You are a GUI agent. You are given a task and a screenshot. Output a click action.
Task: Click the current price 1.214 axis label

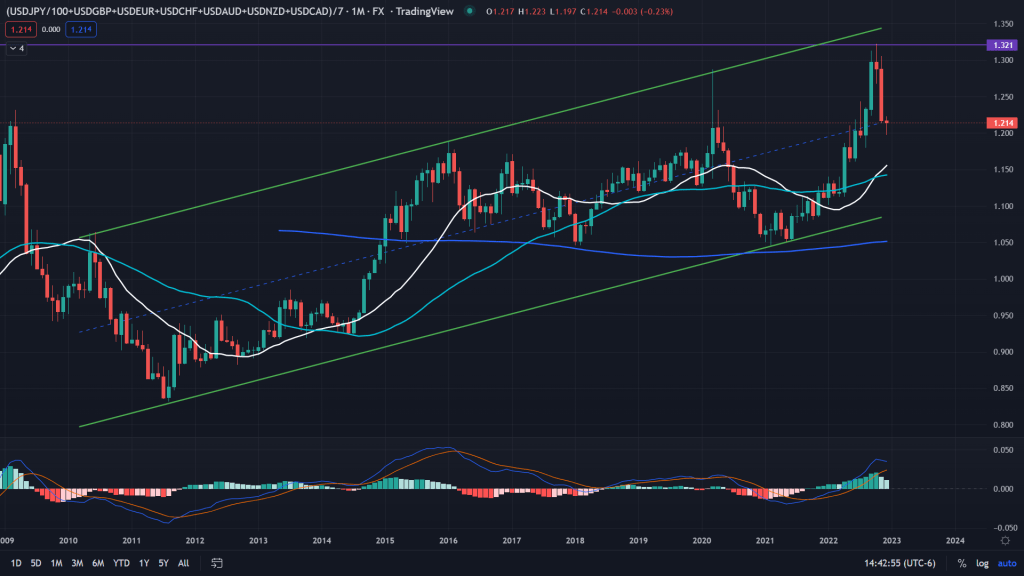(1000, 123)
